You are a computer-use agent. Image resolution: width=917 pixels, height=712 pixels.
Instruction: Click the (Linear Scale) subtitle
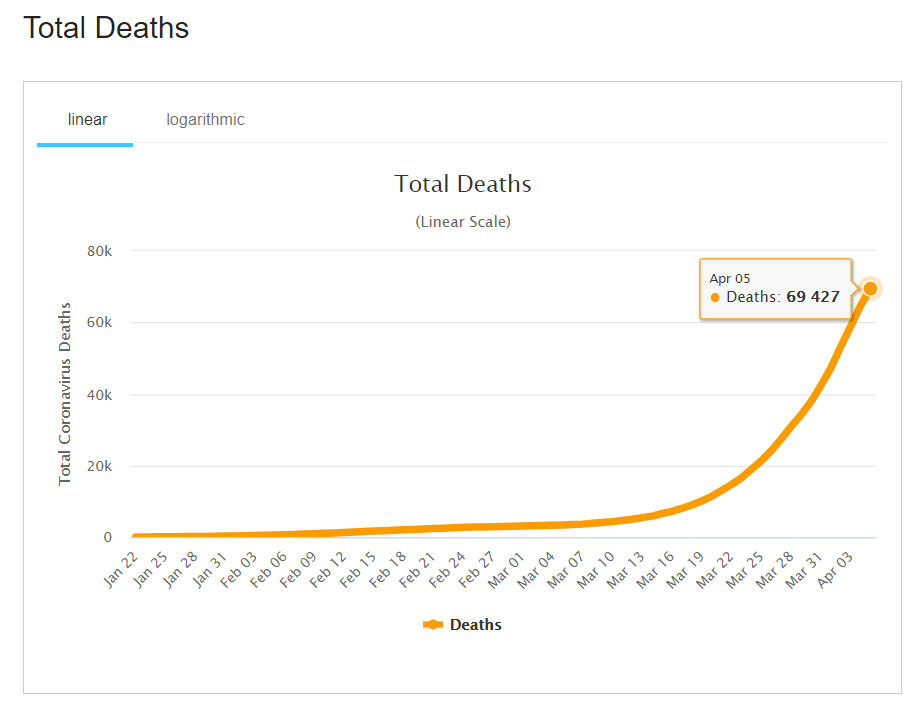pos(463,222)
